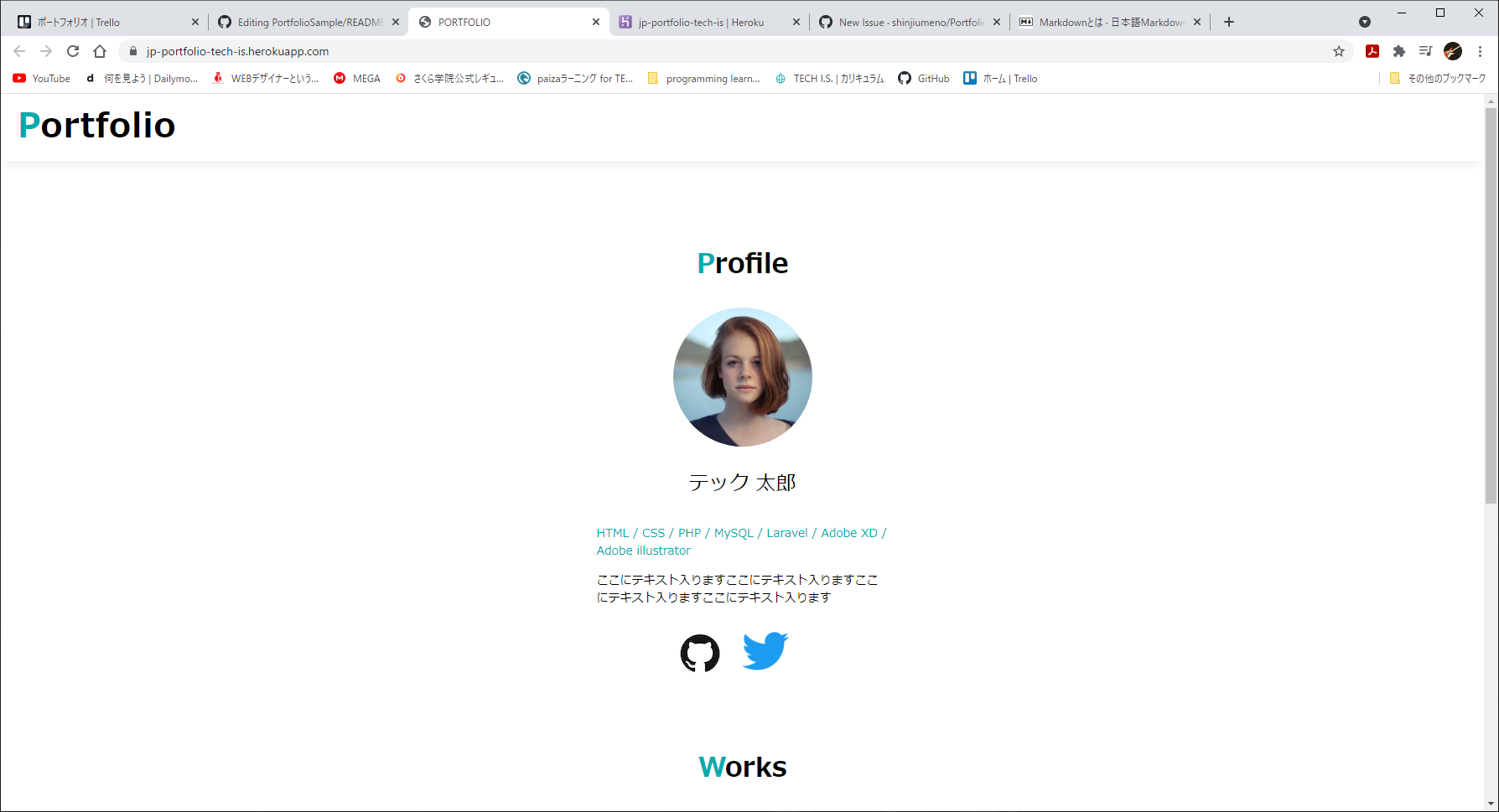
Task: Reload the current page
Action: (x=73, y=51)
